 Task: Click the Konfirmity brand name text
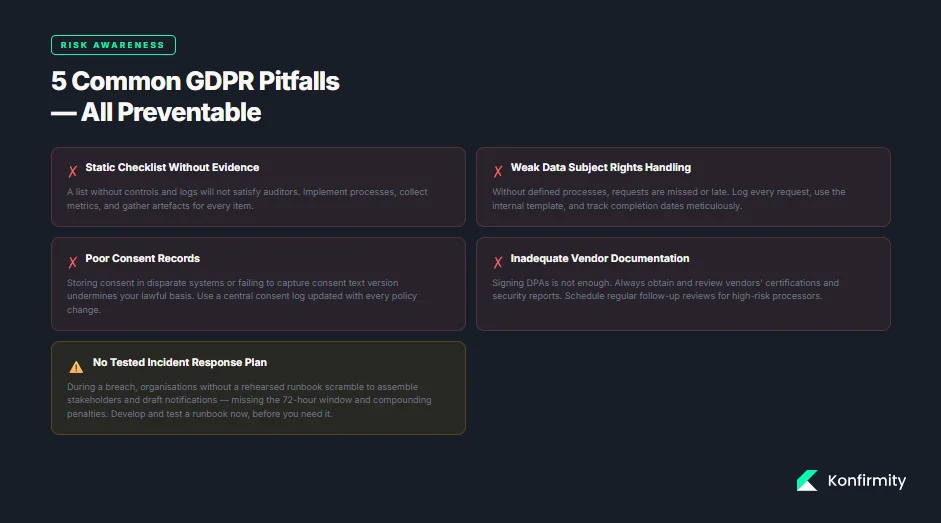pos(867,480)
